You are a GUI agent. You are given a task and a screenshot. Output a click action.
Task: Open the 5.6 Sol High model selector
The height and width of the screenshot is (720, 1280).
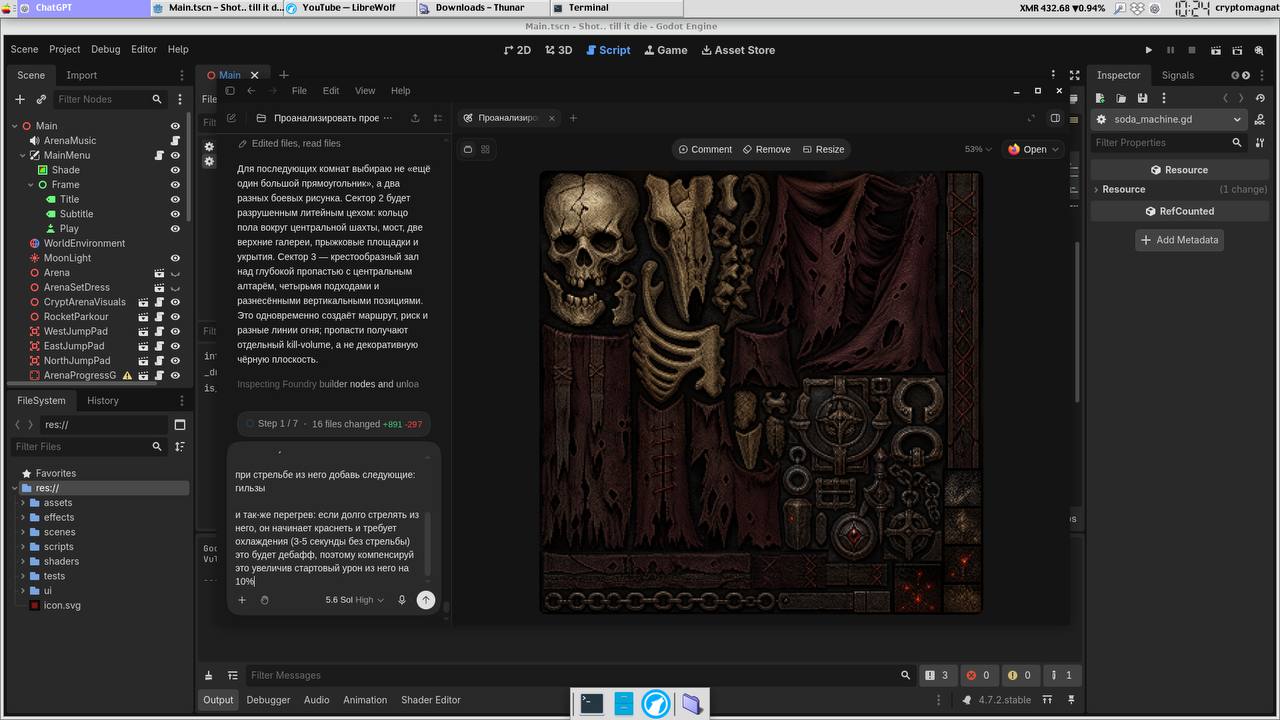[354, 600]
